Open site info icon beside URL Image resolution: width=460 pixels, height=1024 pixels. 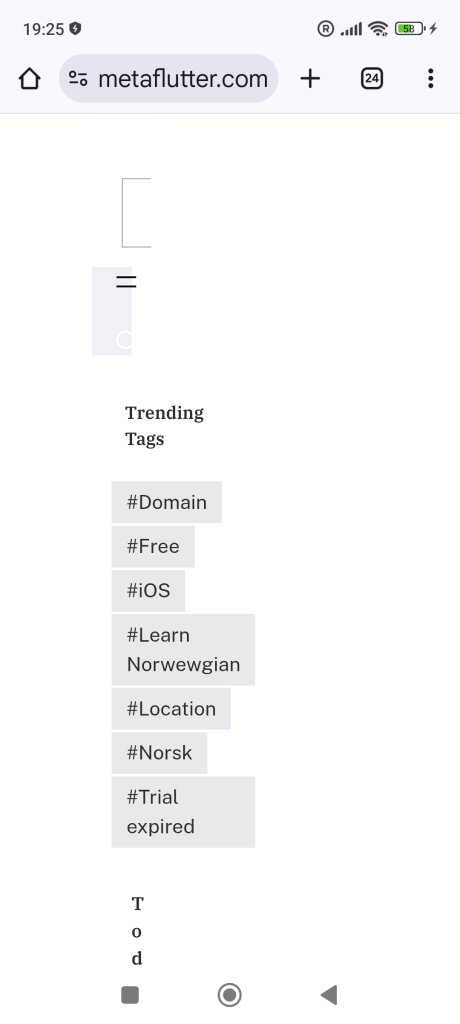pos(78,79)
